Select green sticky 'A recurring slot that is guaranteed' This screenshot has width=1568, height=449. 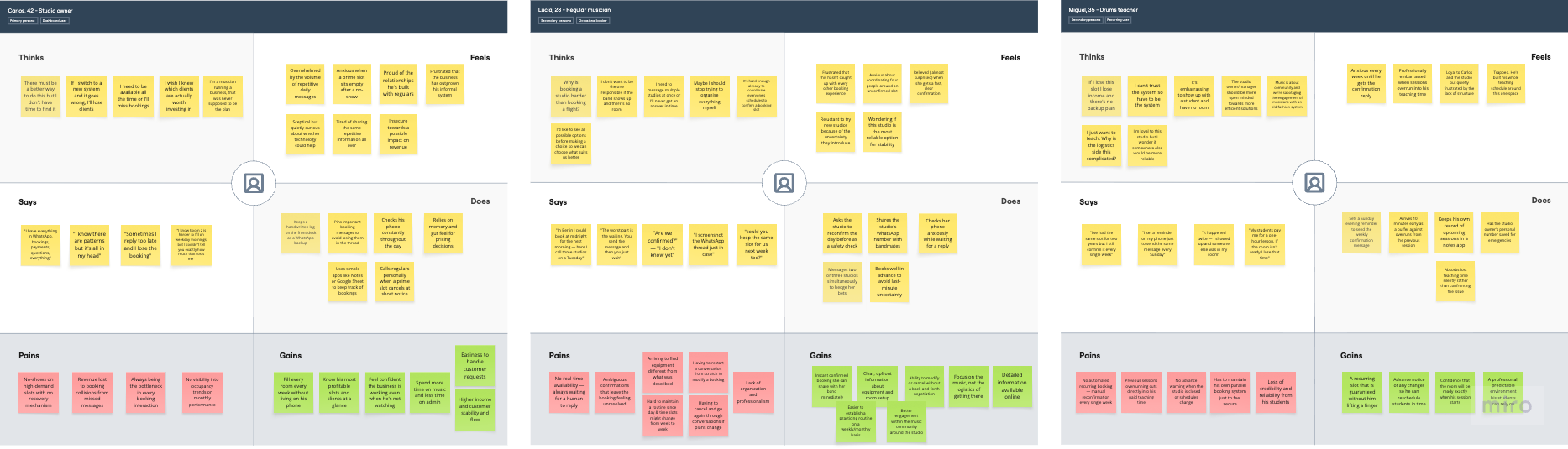(x=1362, y=392)
